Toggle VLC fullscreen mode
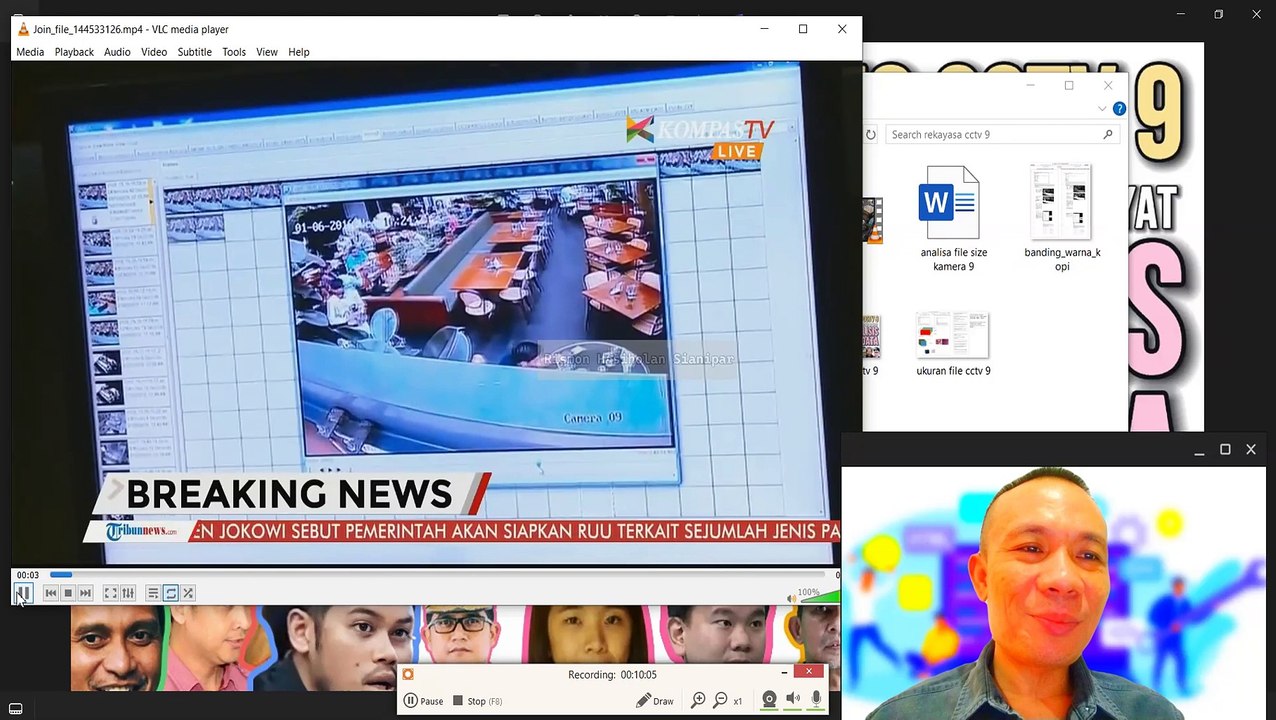Screen dimensions: 1276x720 [111, 593]
